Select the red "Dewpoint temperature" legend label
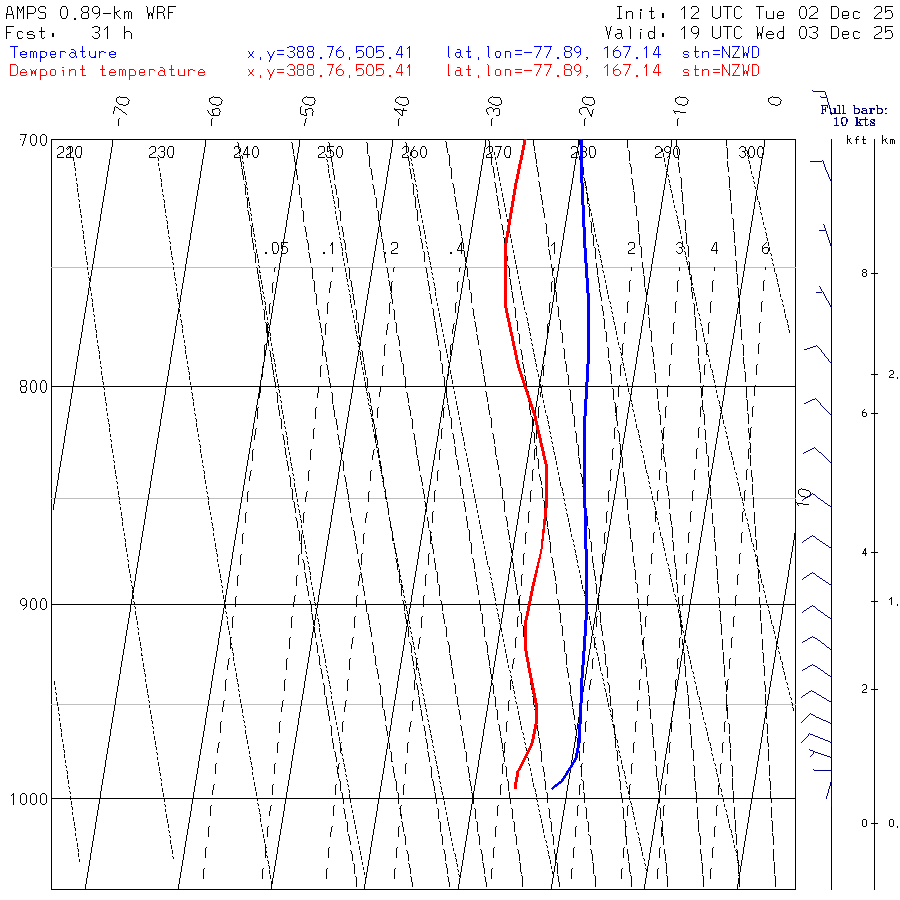Image resolution: width=900 pixels, height=900 pixels. [107, 71]
